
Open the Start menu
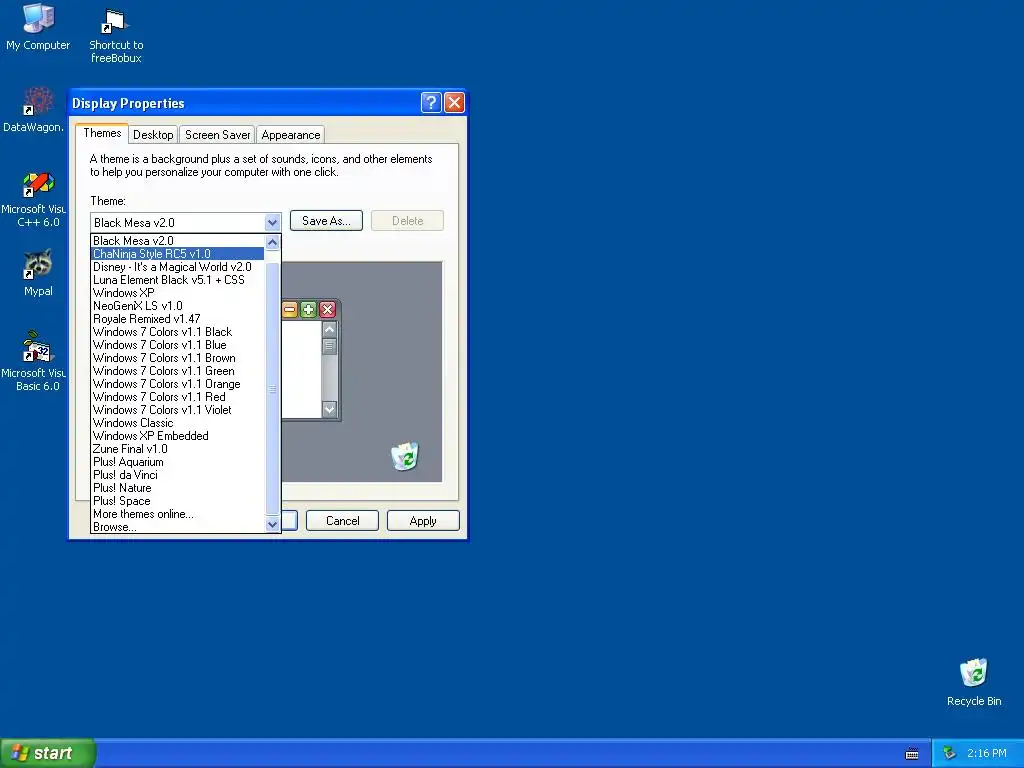tap(47, 753)
